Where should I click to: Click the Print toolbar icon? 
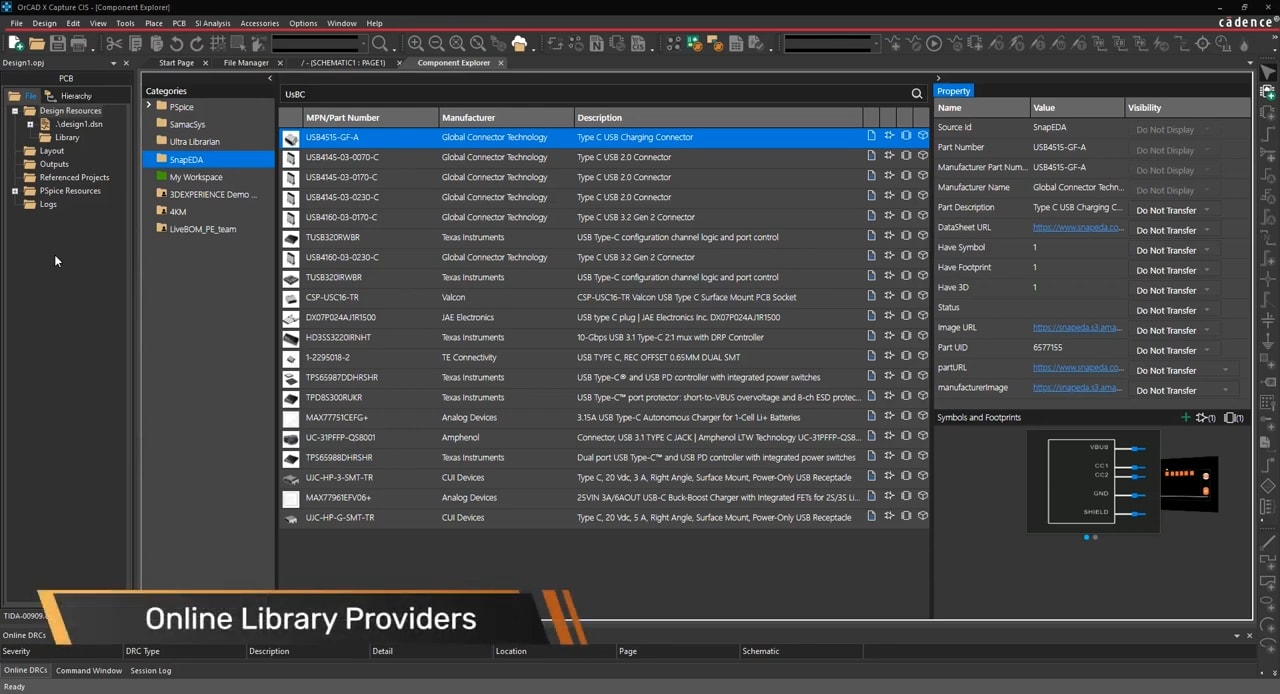click(x=79, y=43)
